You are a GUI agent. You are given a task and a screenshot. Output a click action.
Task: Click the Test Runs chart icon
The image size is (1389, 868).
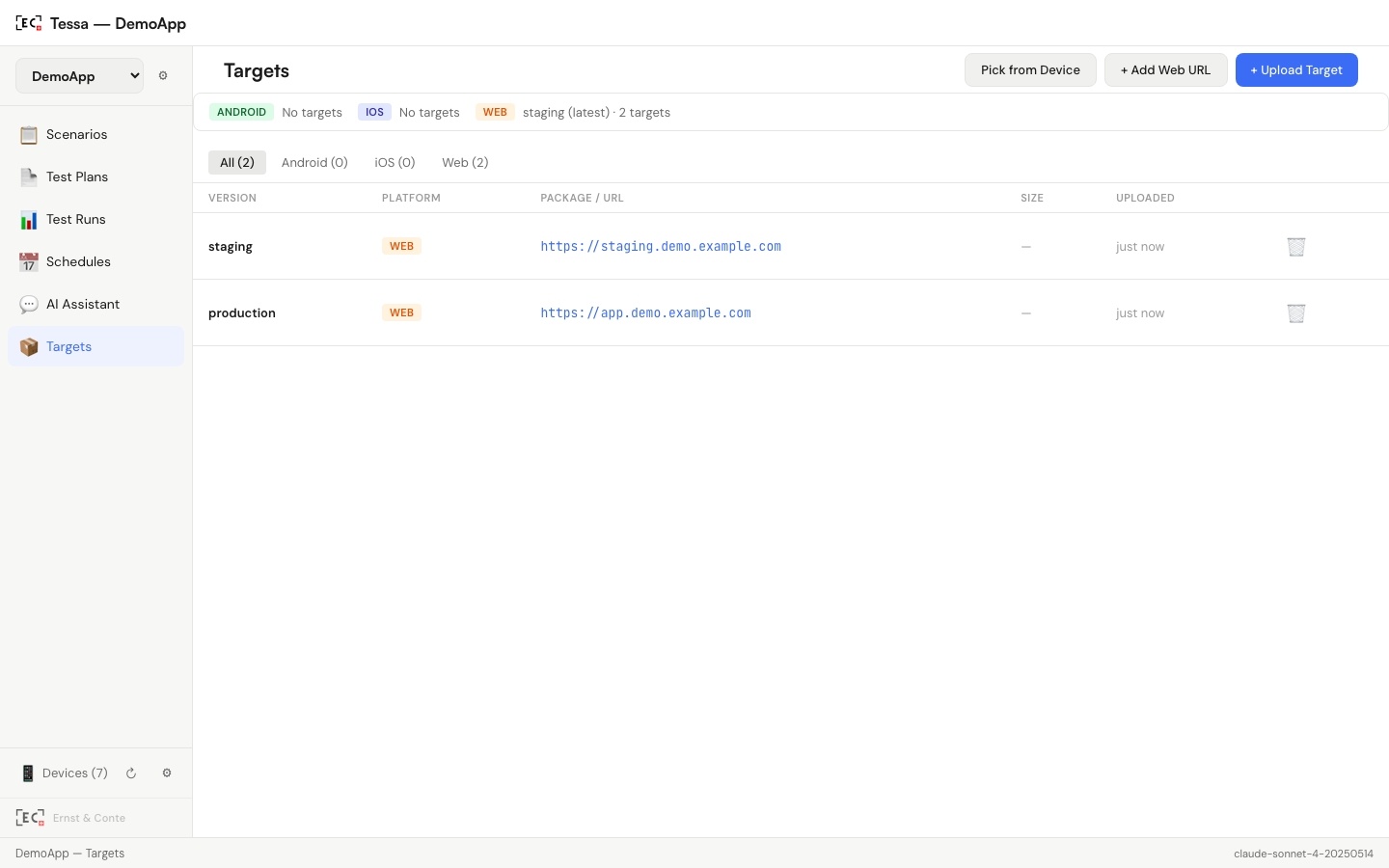click(29, 220)
